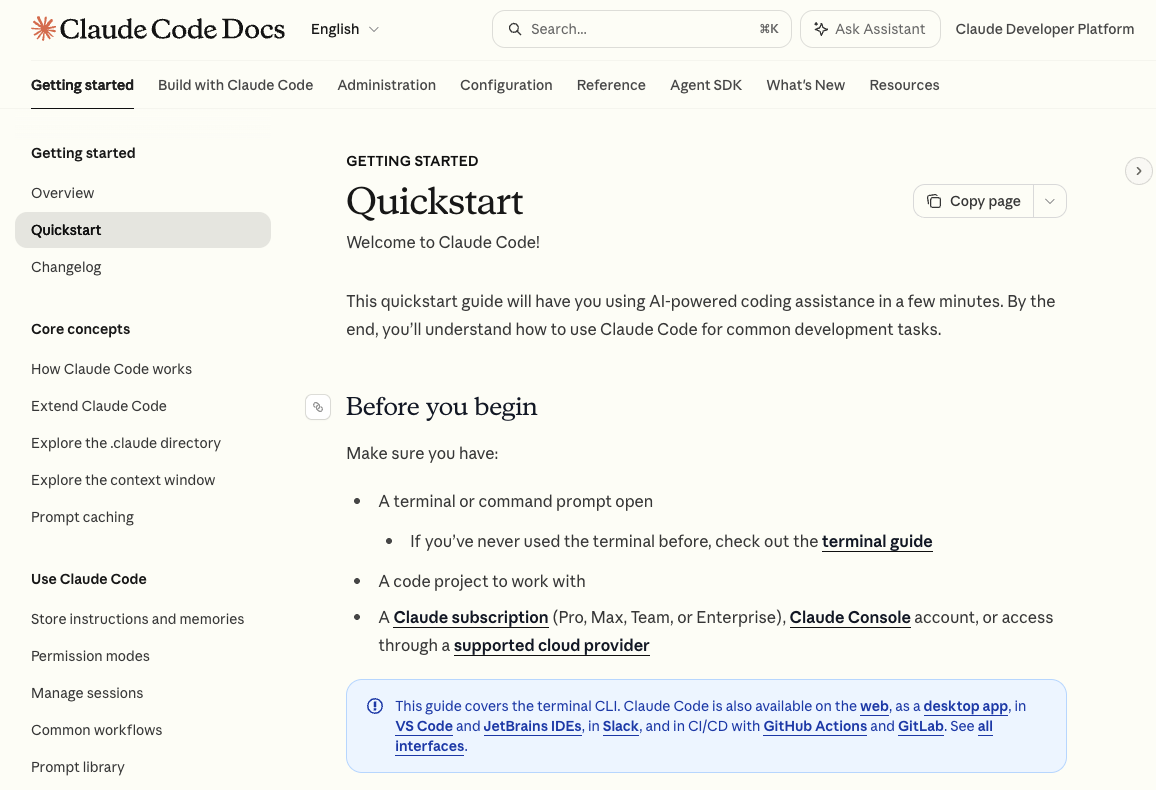Go to the Configuration tab
Screen dimensions: 1156x790
coord(506,85)
